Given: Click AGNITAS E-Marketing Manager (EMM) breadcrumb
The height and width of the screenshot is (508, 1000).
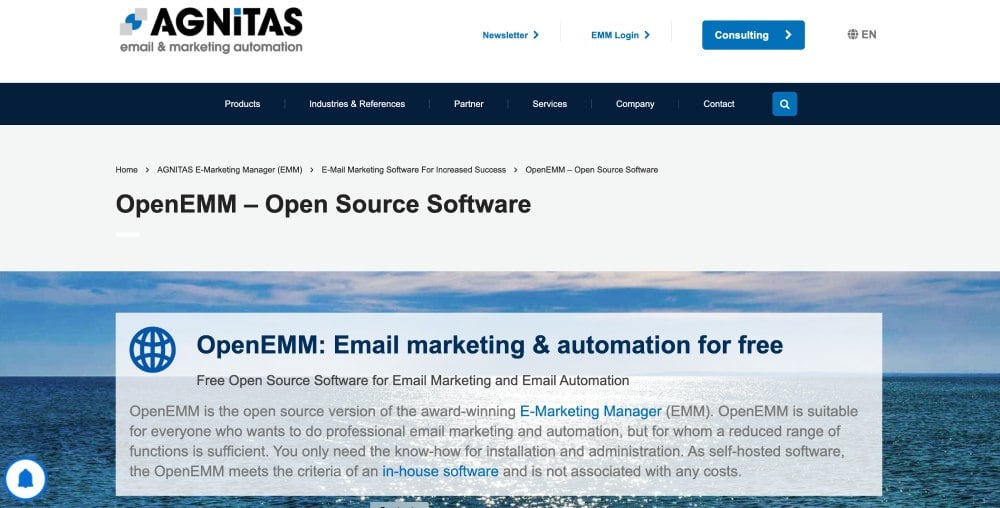Looking at the screenshot, I should [x=230, y=170].
